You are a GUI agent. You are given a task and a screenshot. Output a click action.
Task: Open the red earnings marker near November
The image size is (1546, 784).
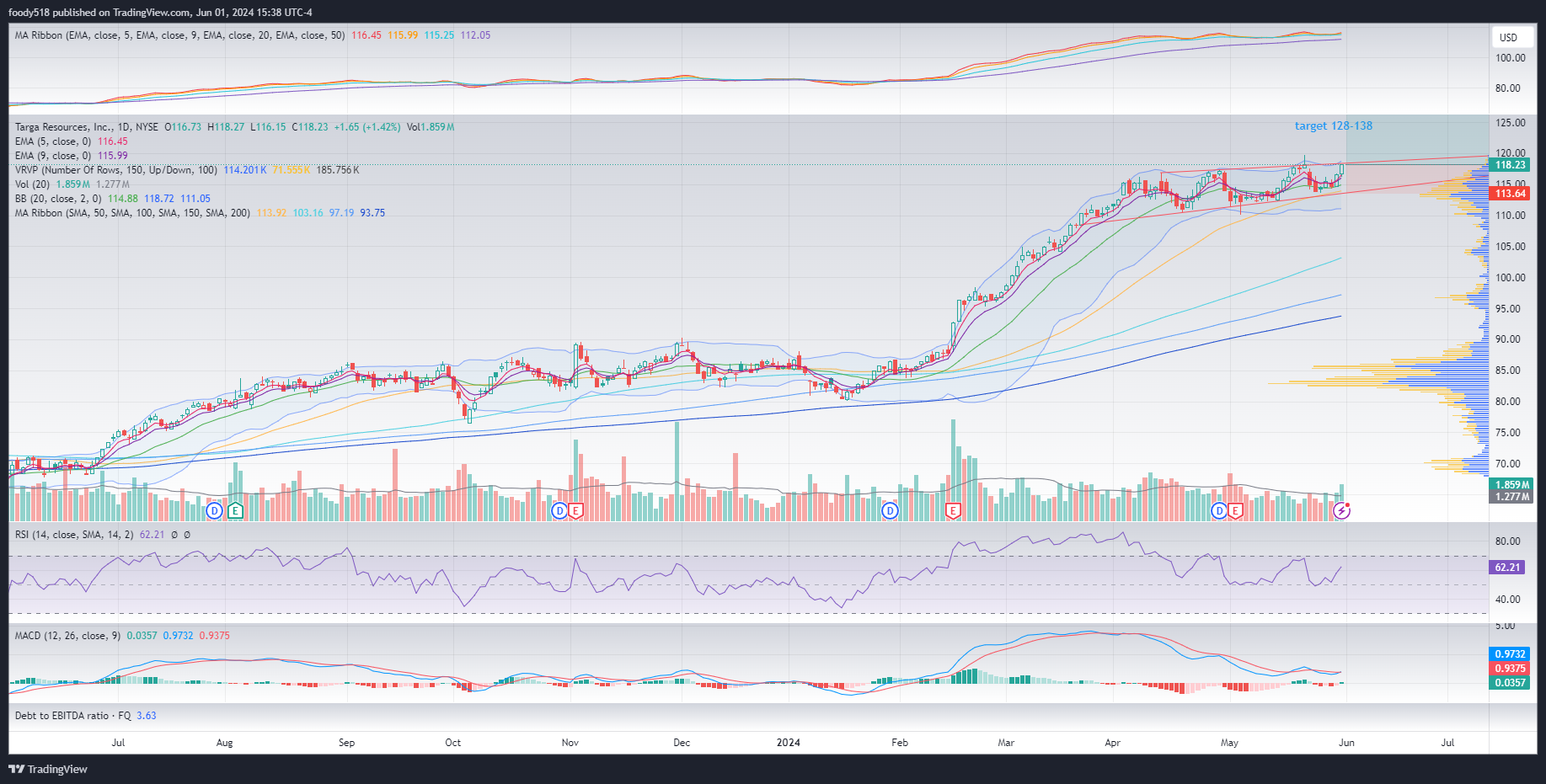[575, 510]
